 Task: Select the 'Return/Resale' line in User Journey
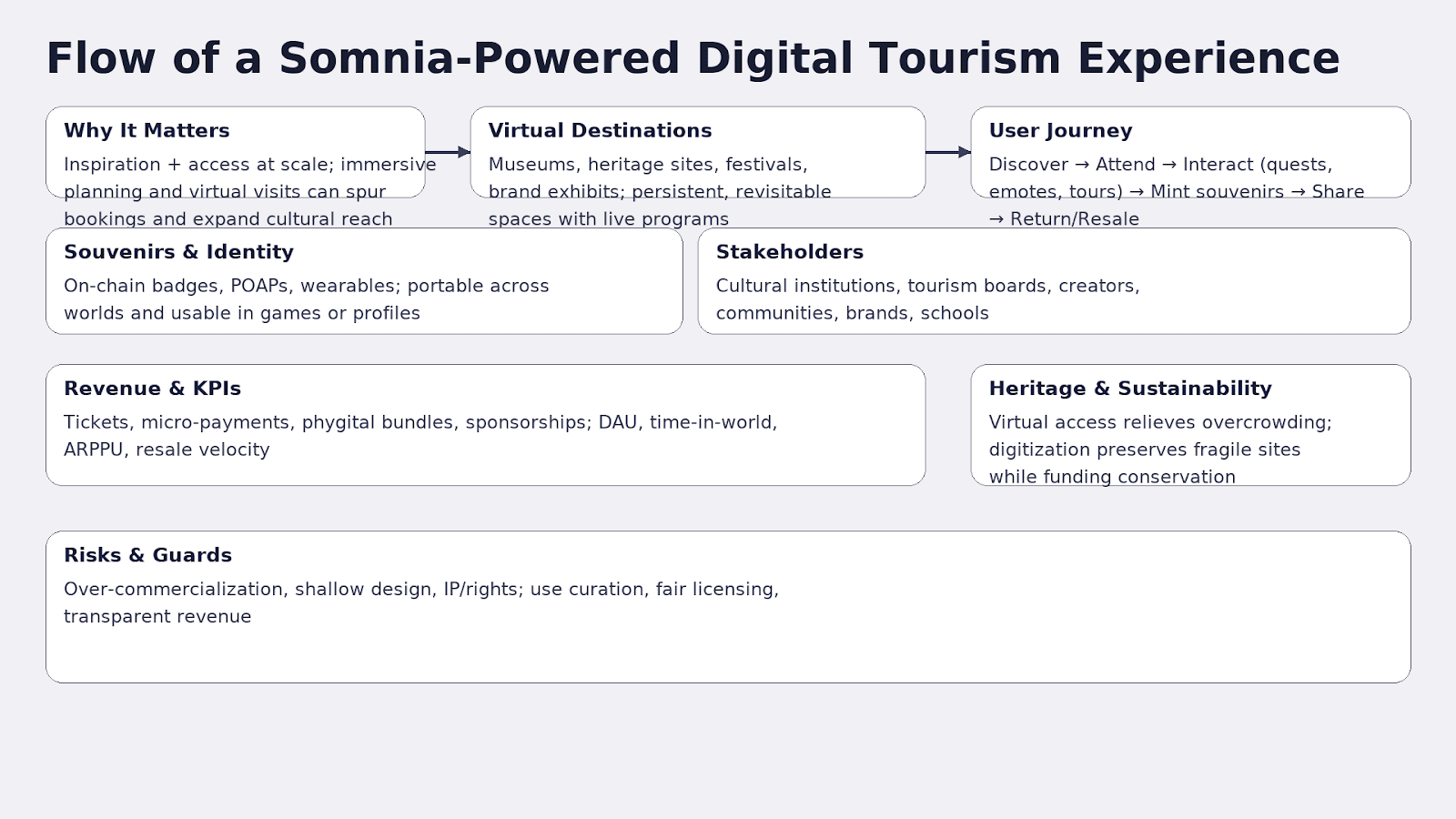[x=1064, y=219]
